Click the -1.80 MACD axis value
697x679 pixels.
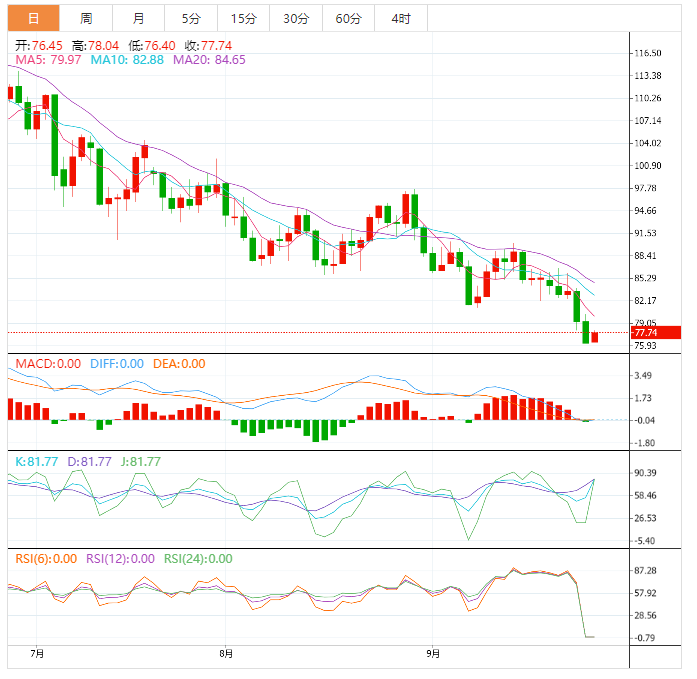click(x=644, y=443)
